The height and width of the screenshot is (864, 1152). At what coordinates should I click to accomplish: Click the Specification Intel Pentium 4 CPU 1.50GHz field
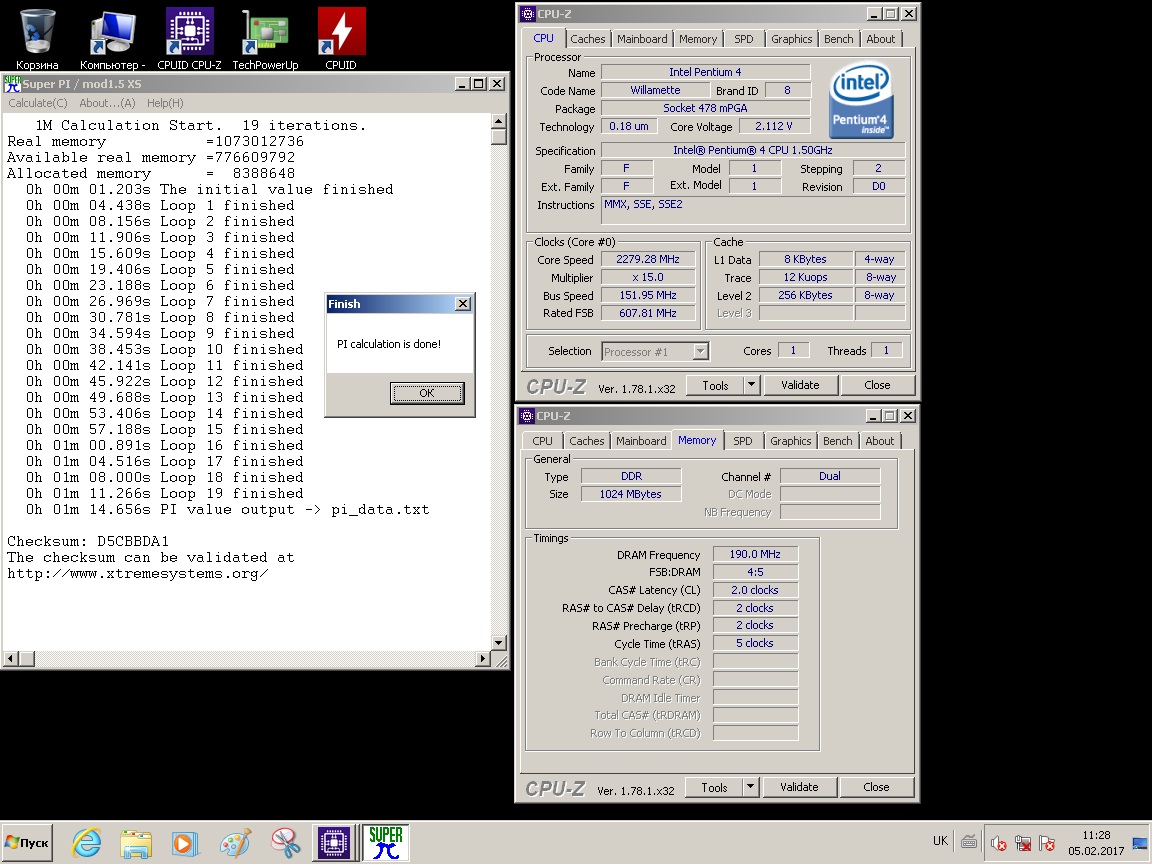(x=753, y=151)
